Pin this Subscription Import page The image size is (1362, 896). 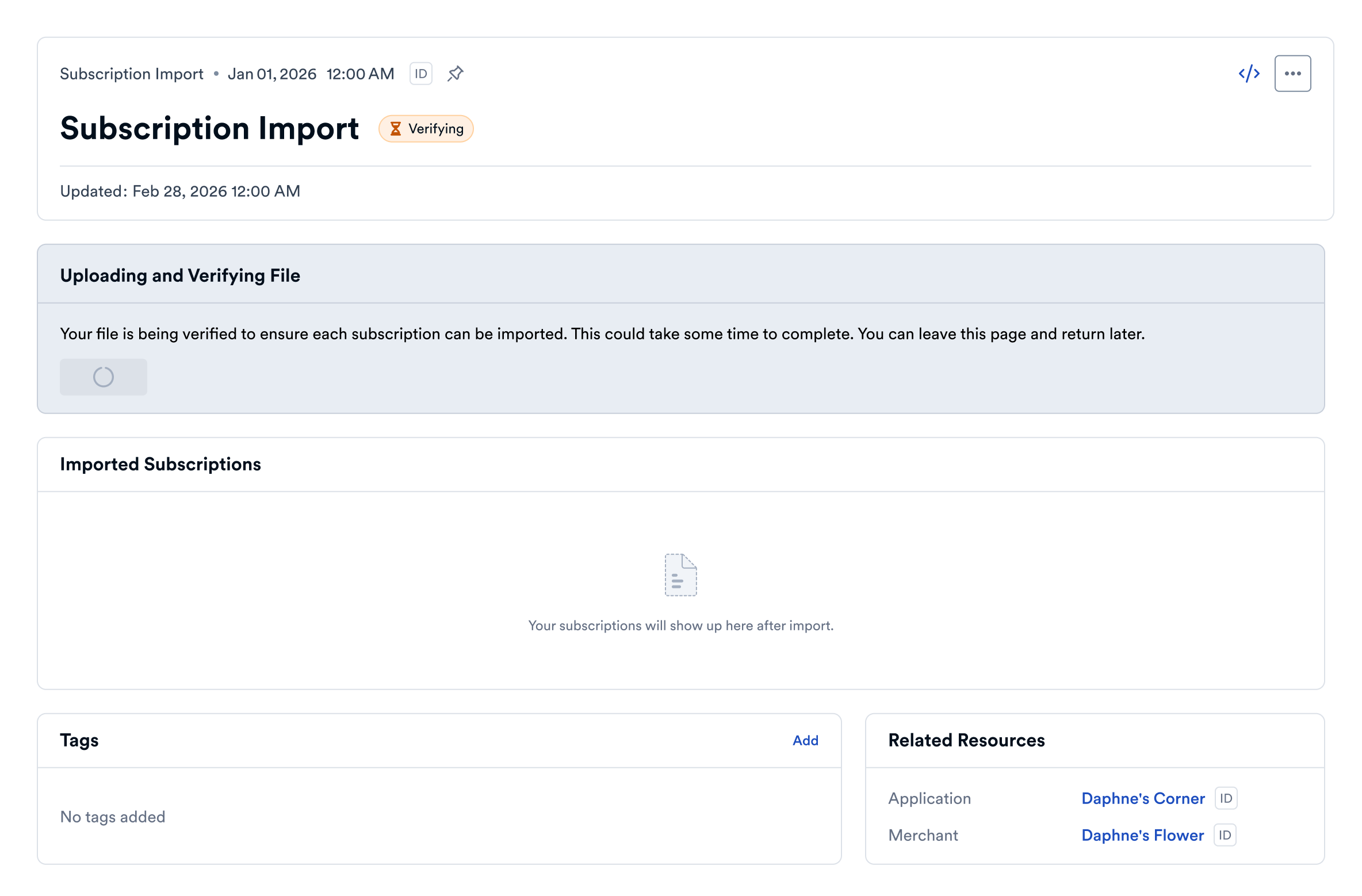(x=455, y=74)
